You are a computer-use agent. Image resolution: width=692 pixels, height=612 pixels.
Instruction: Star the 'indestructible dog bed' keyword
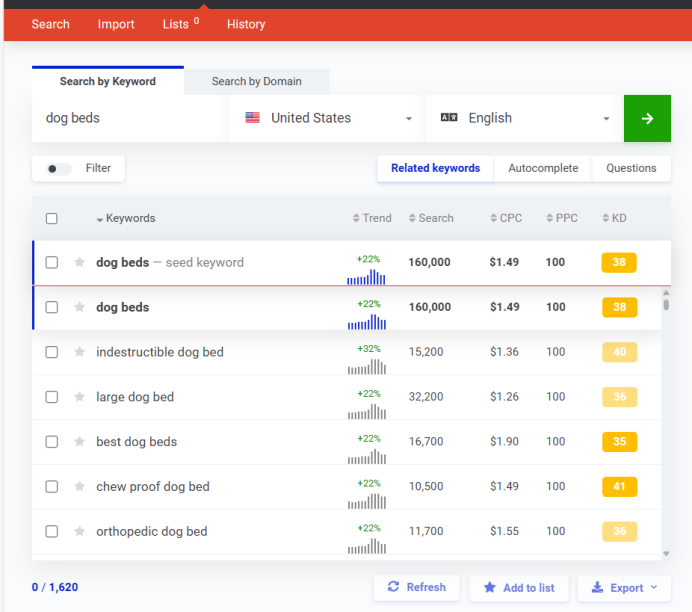(79, 352)
